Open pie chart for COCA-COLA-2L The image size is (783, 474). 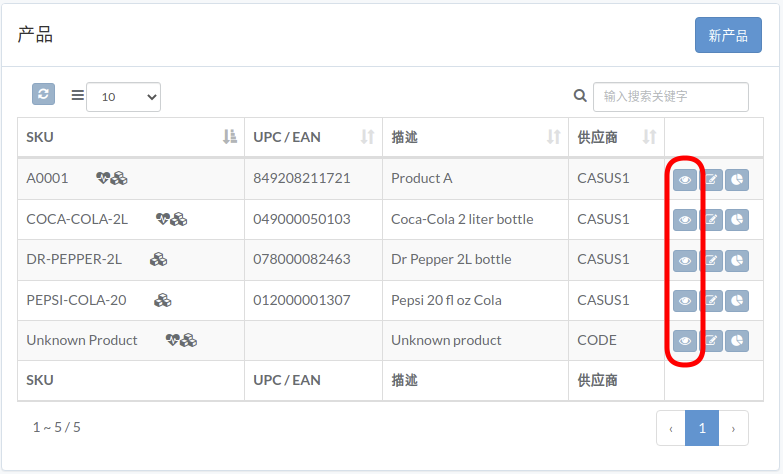pos(737,220)
